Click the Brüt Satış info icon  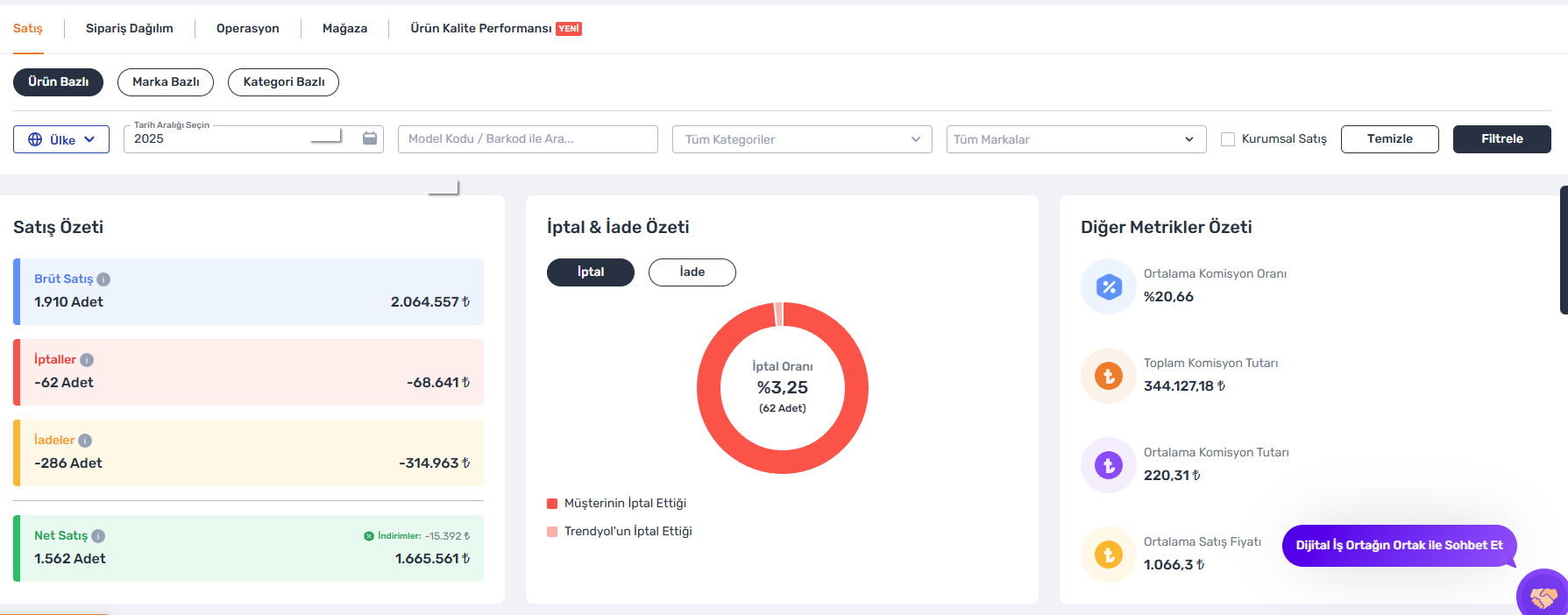click(103, 279)
